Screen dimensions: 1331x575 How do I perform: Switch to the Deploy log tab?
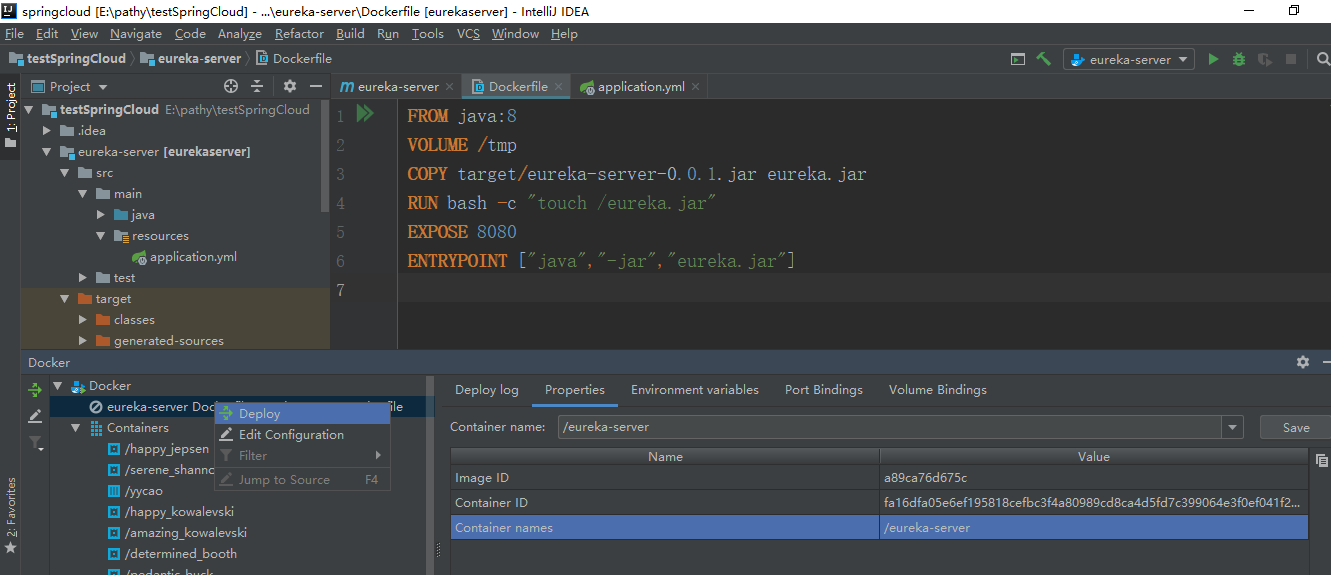click(486, 390)
